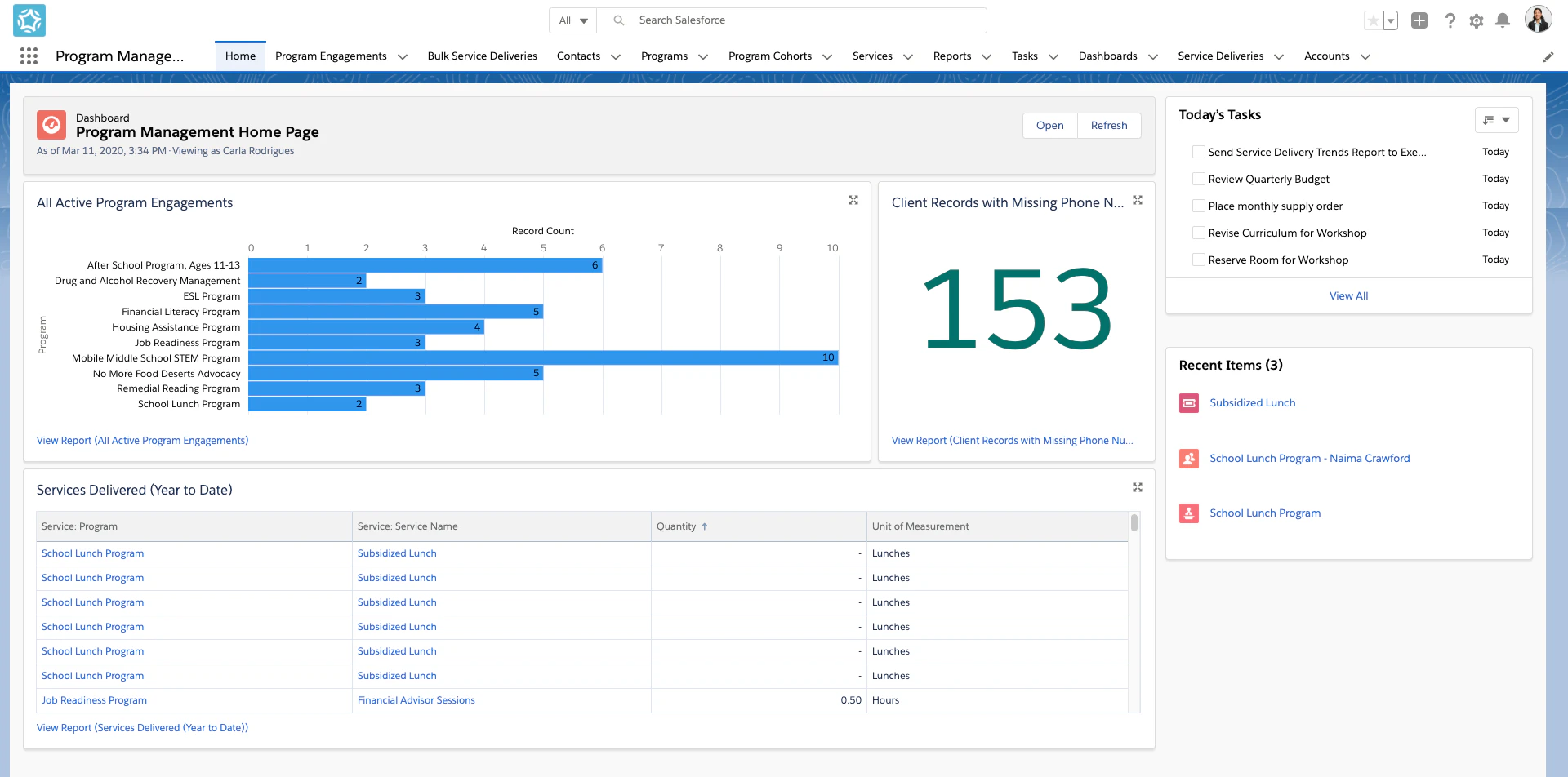This screenshot has height=777, width=1568.
Task: Check off Review Quarterly Budget task
Action: [x=1198, y=178]
